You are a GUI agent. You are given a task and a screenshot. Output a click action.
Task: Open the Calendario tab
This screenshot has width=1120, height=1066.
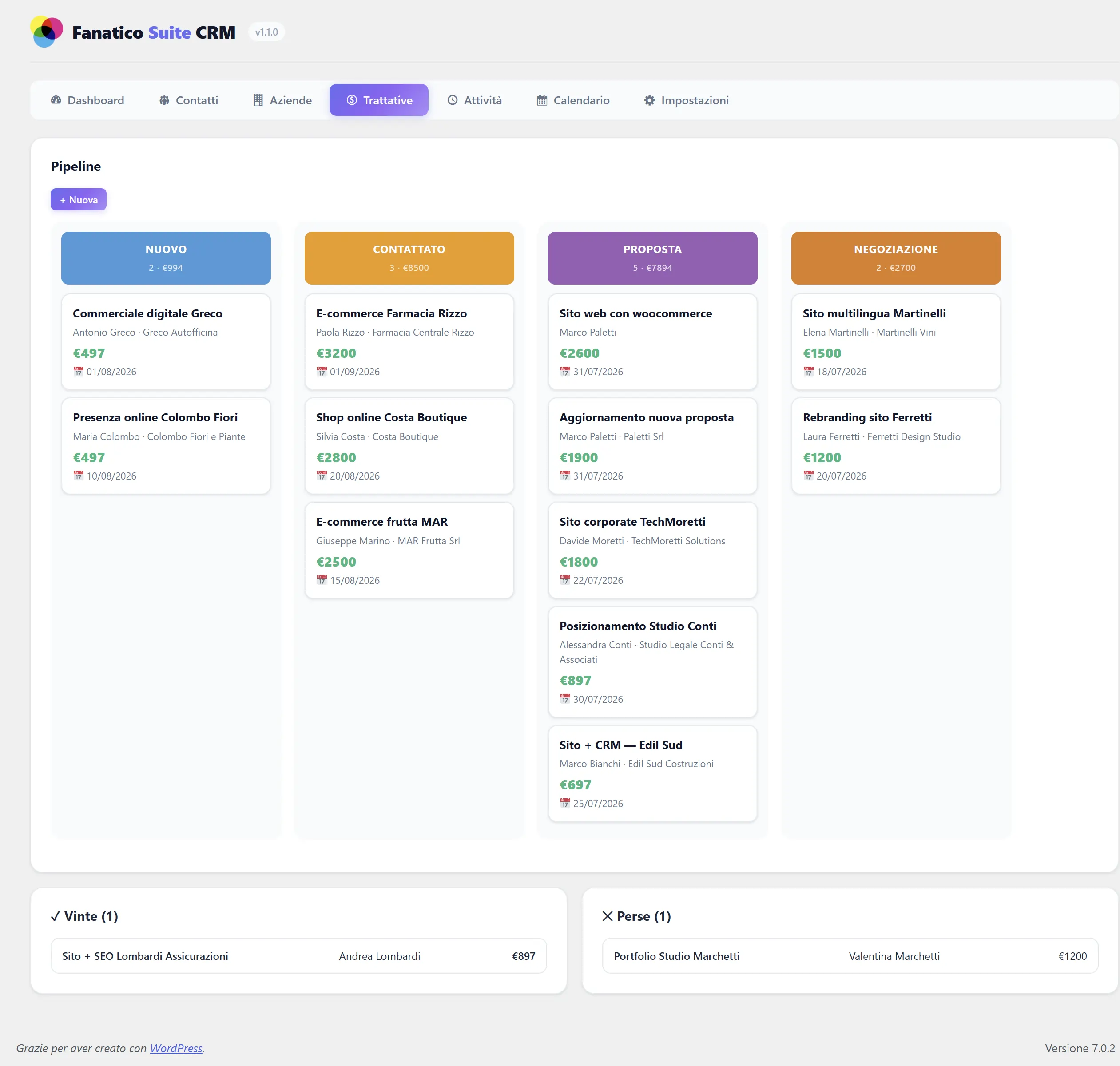(573, 100)
